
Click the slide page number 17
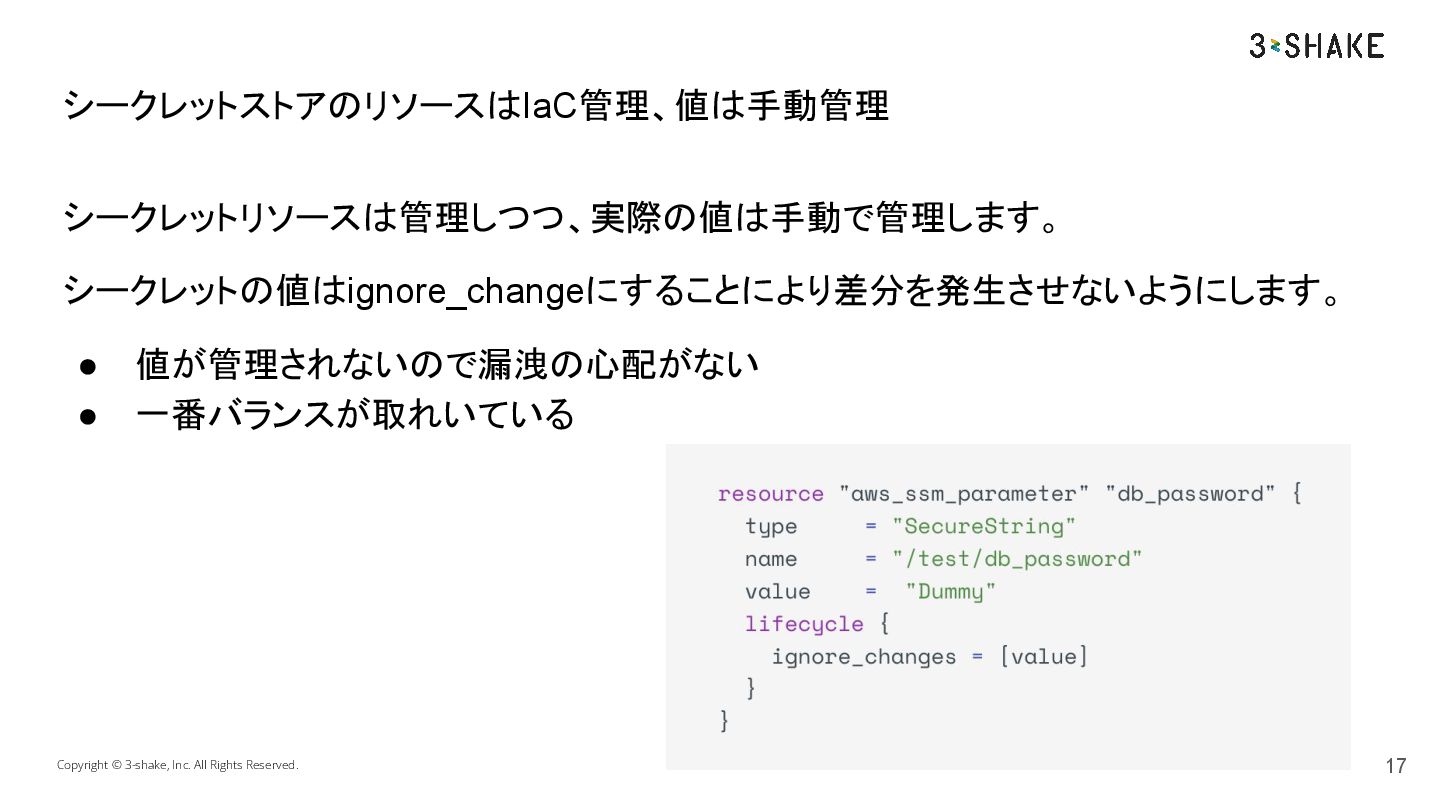click(1395, 766)
